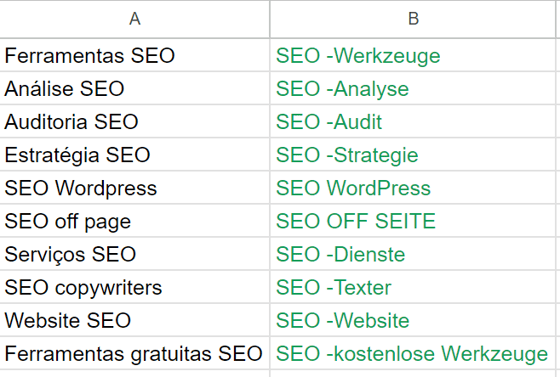560x377 pixels.
Task: Click the Auditoria SEO cell
Action: pyautogui.click(x=135, y=121)
